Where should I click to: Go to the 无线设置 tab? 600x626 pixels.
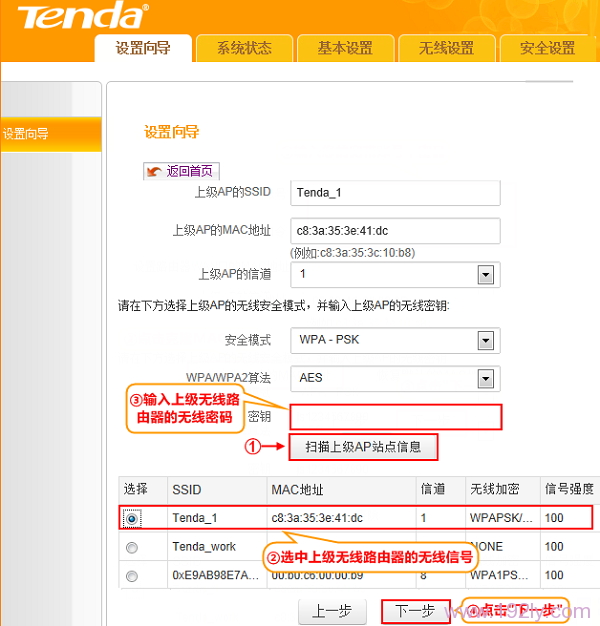[x=446, y=48]
